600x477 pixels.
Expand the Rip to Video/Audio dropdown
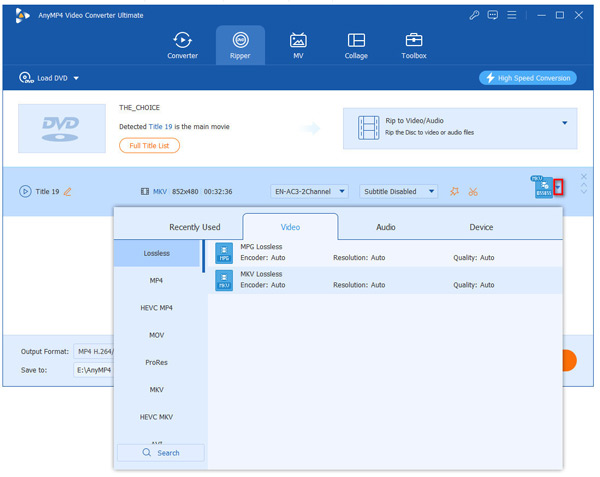(x=564, y=123)
